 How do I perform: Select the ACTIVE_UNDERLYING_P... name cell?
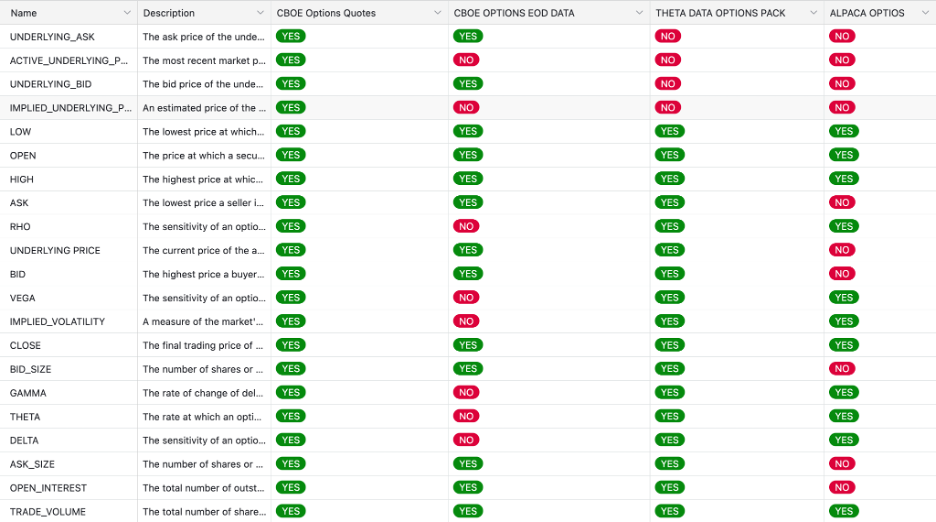point(69,60)
